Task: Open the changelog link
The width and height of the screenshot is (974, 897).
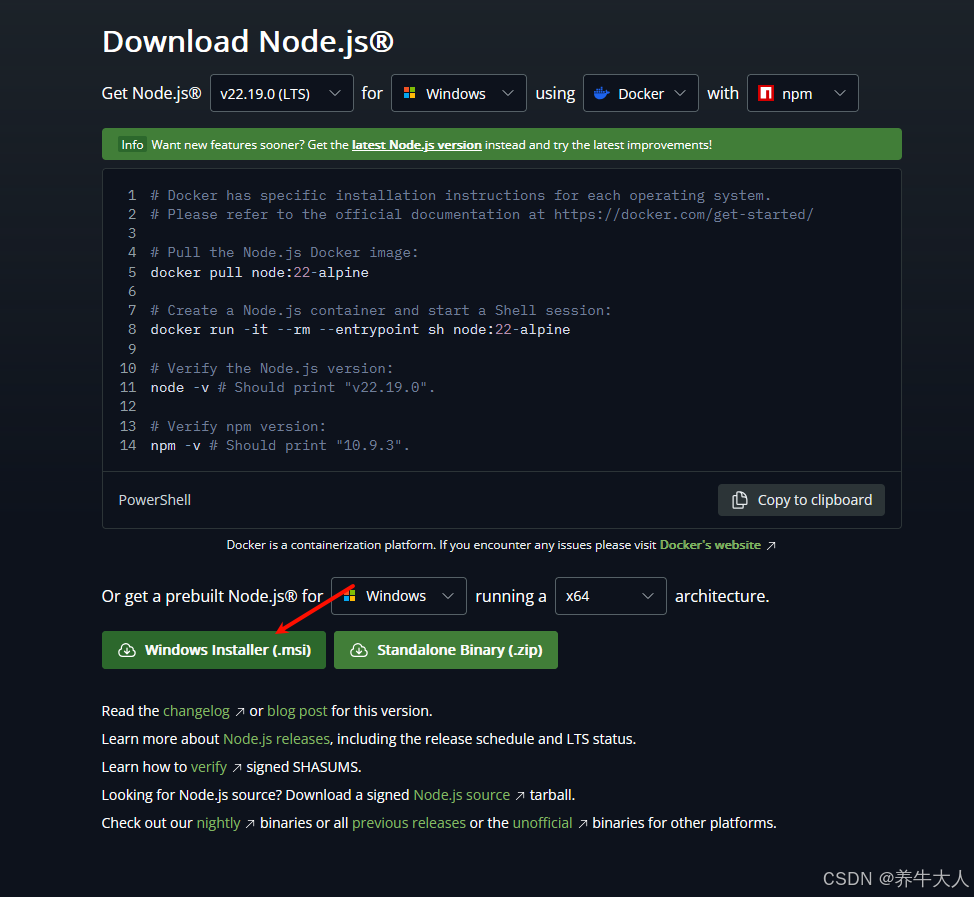Action: click(196, 711)
